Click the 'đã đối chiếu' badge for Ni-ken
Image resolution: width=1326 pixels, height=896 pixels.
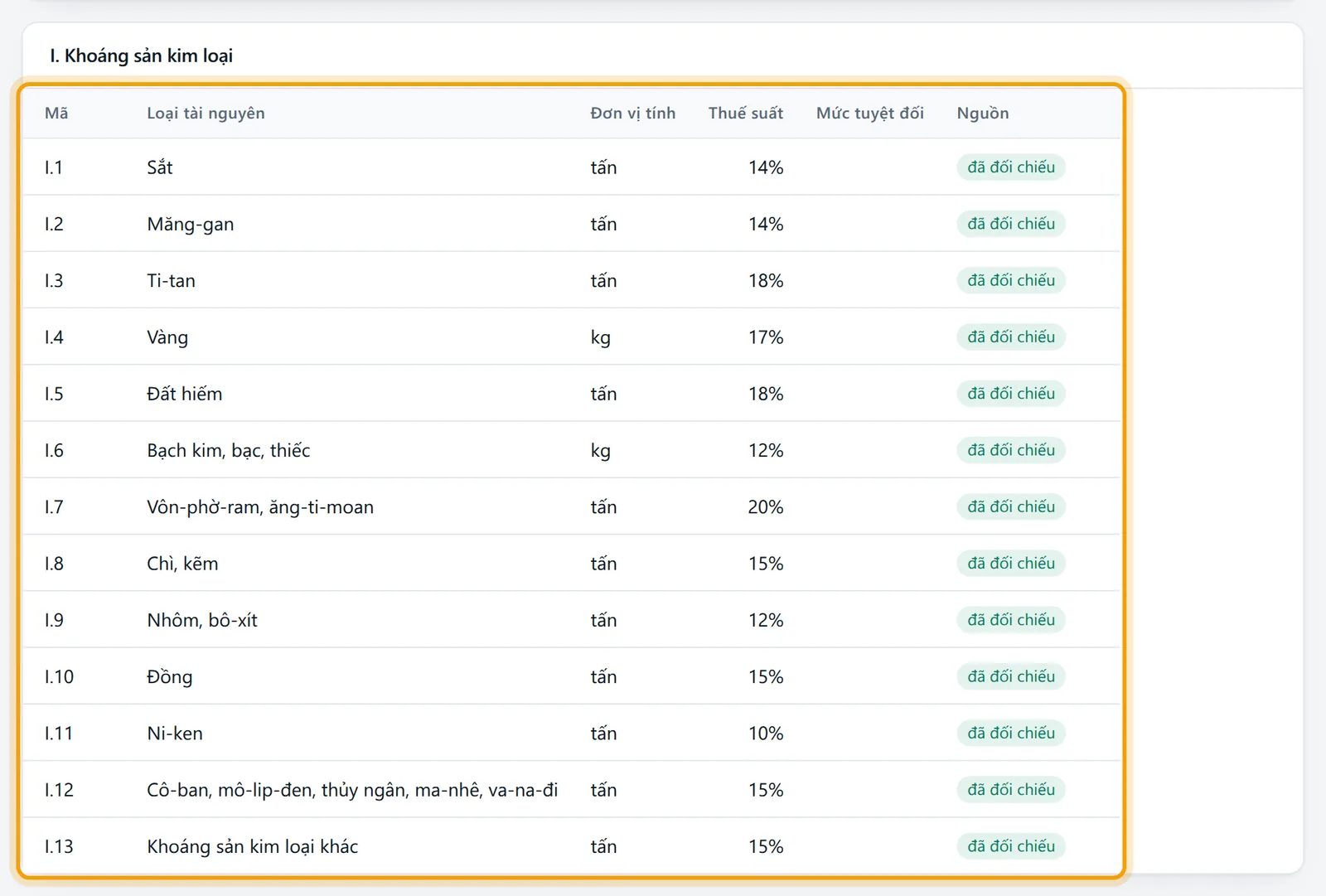pos(1011,734)
